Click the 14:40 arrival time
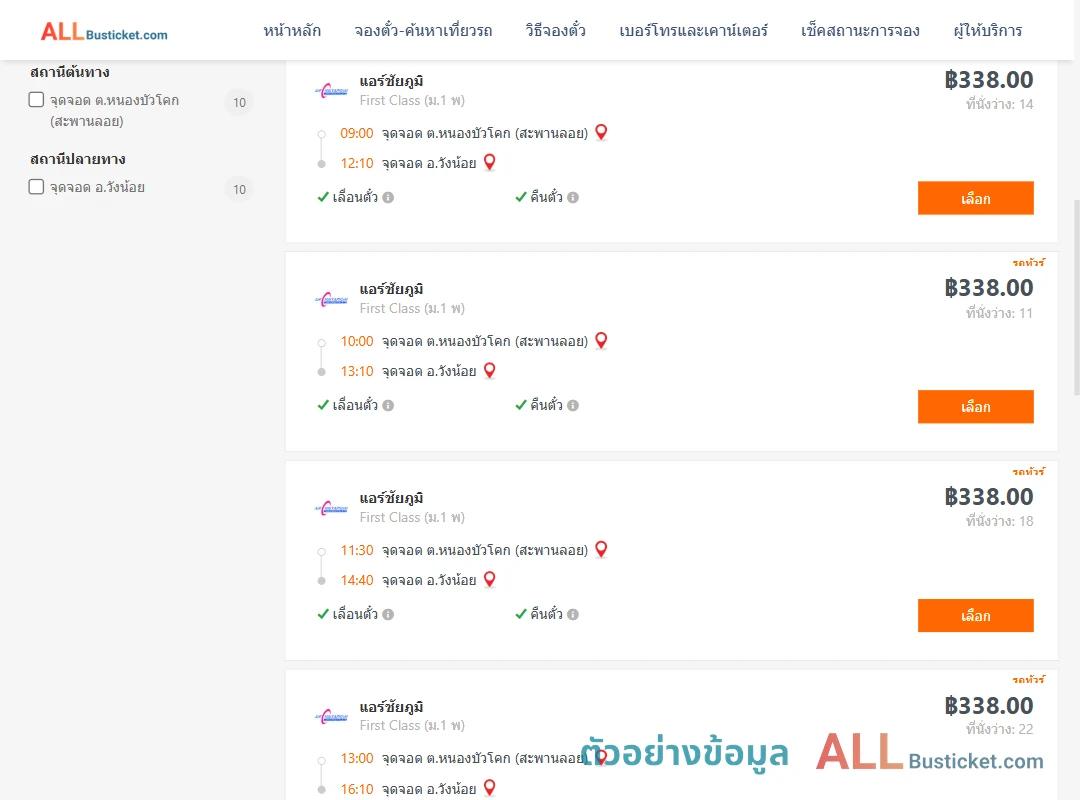This screenshot has width=1080, height=800. pyautogui.click(x=357, y=580)
